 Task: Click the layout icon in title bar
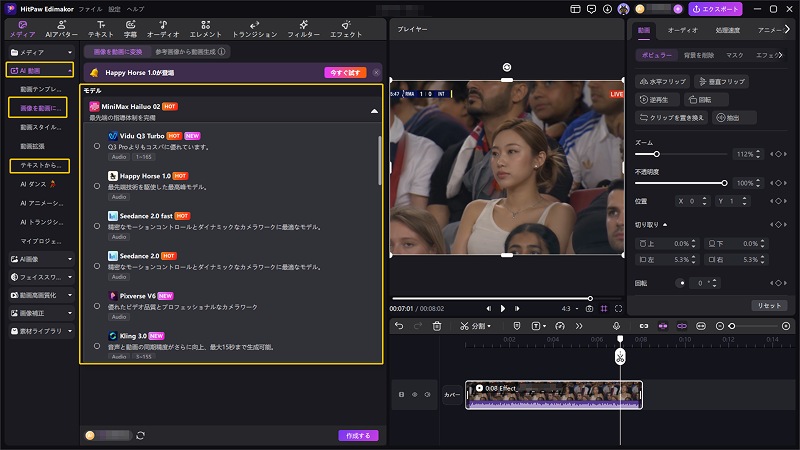coord(575,9)
